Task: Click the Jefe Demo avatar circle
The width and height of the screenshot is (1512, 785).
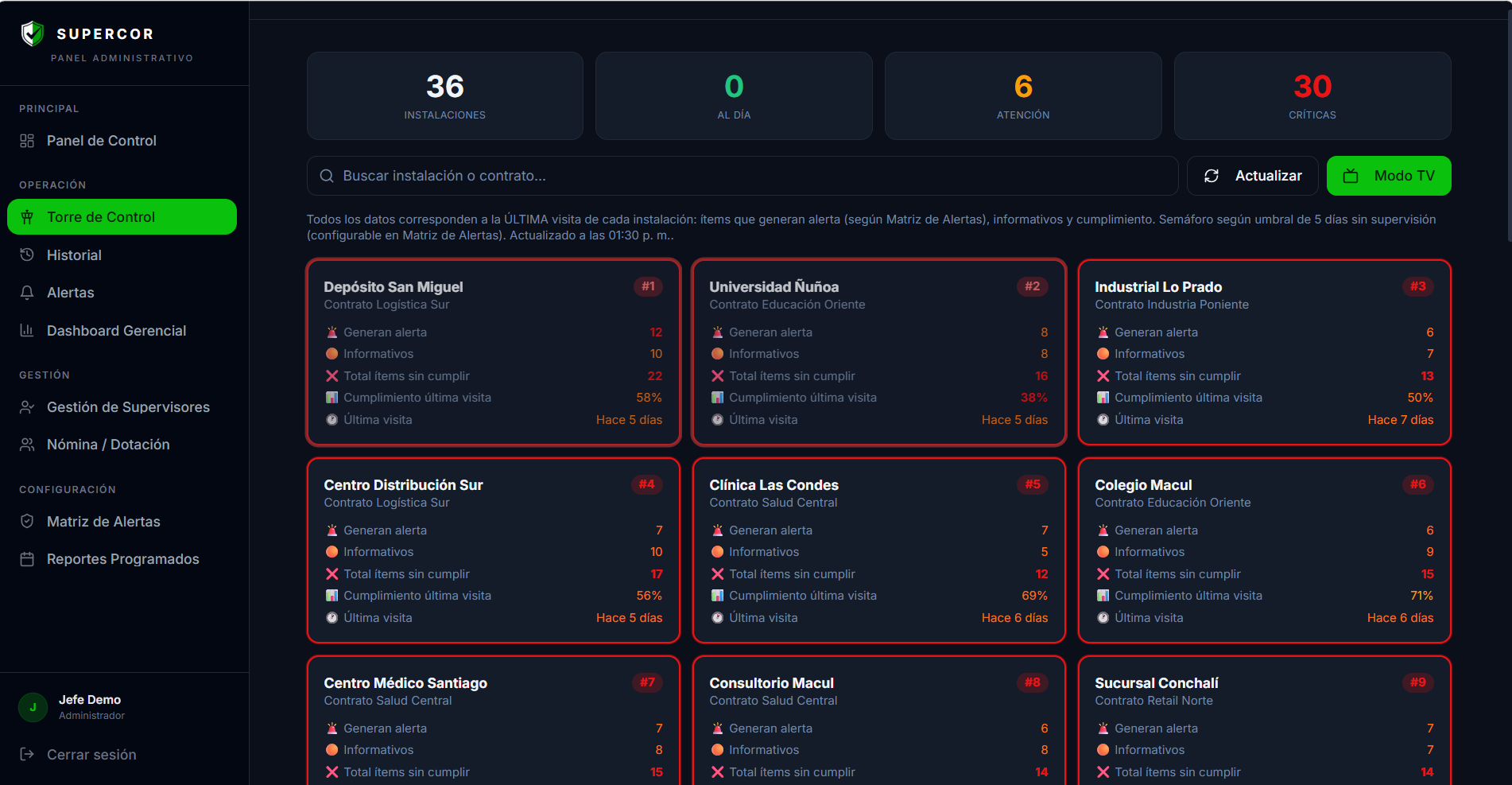Action: (x=33, y=707)
